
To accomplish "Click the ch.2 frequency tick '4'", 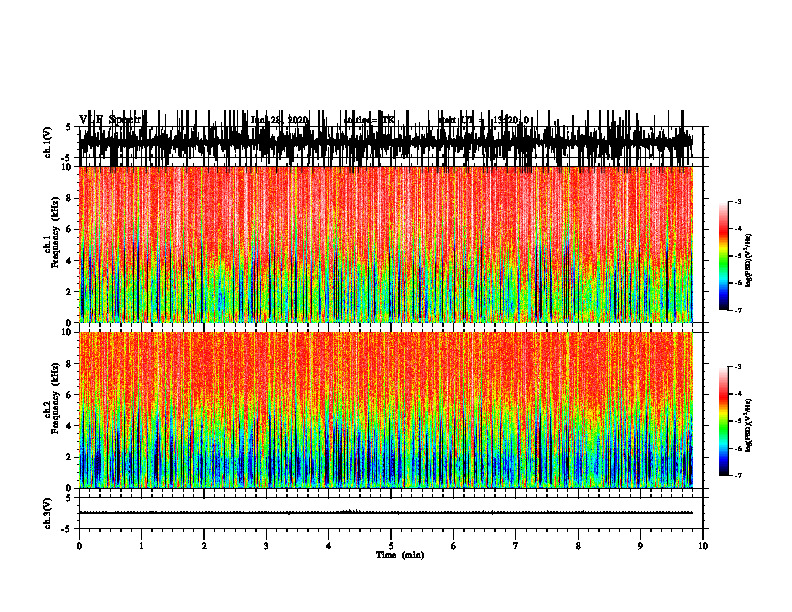I will [x=70, y=426].
